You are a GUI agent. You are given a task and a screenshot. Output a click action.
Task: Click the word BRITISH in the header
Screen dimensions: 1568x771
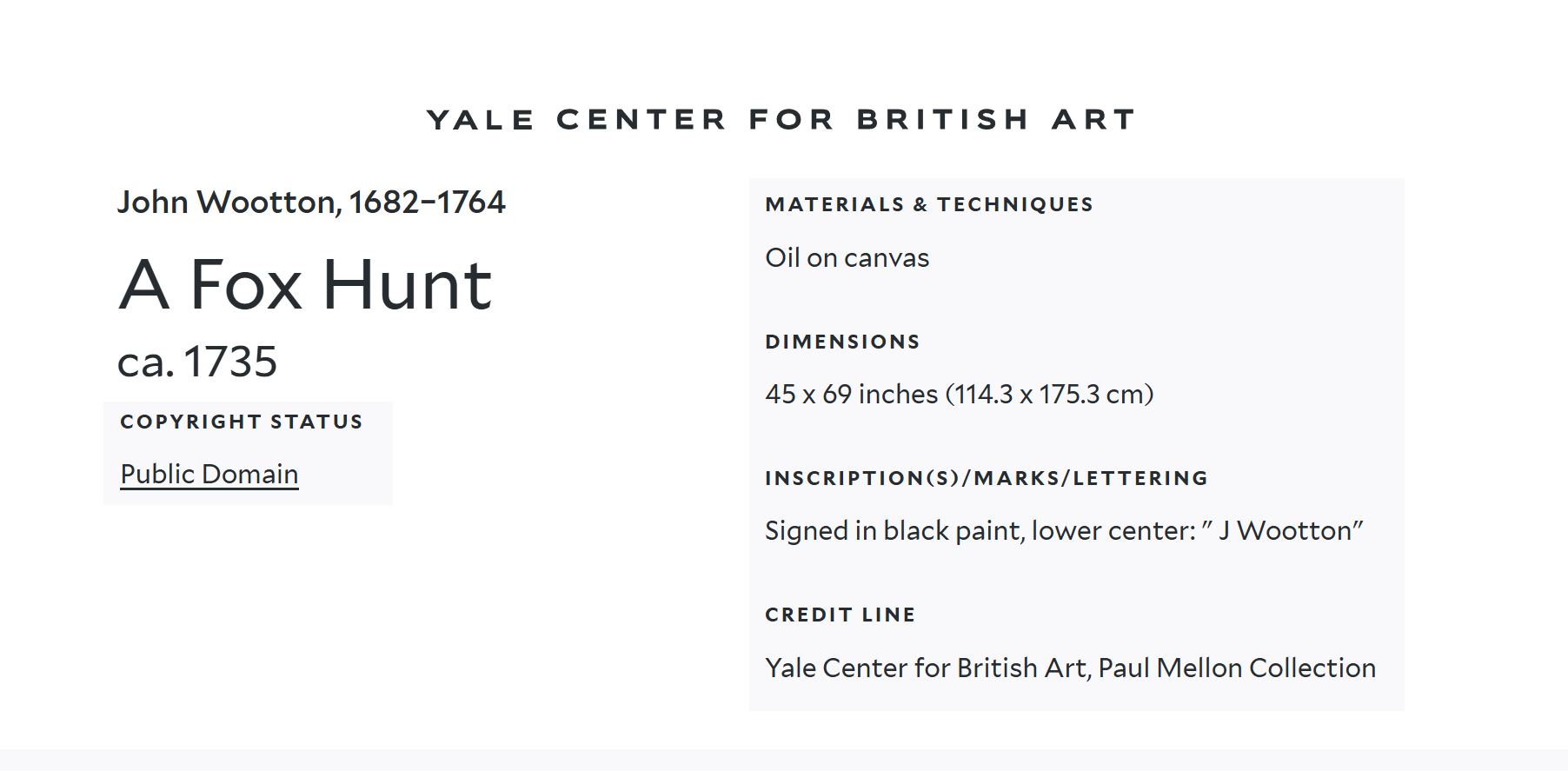[x=943, y=119]
